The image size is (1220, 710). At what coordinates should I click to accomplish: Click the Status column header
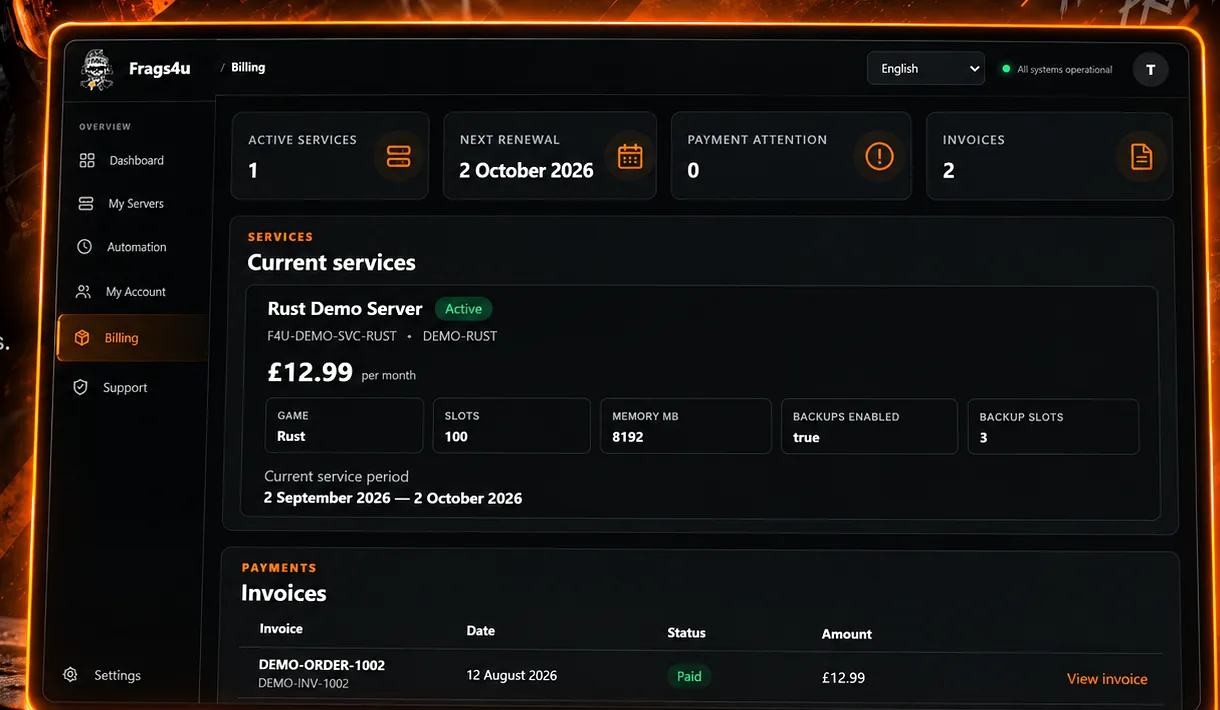[x=686, y=633]
